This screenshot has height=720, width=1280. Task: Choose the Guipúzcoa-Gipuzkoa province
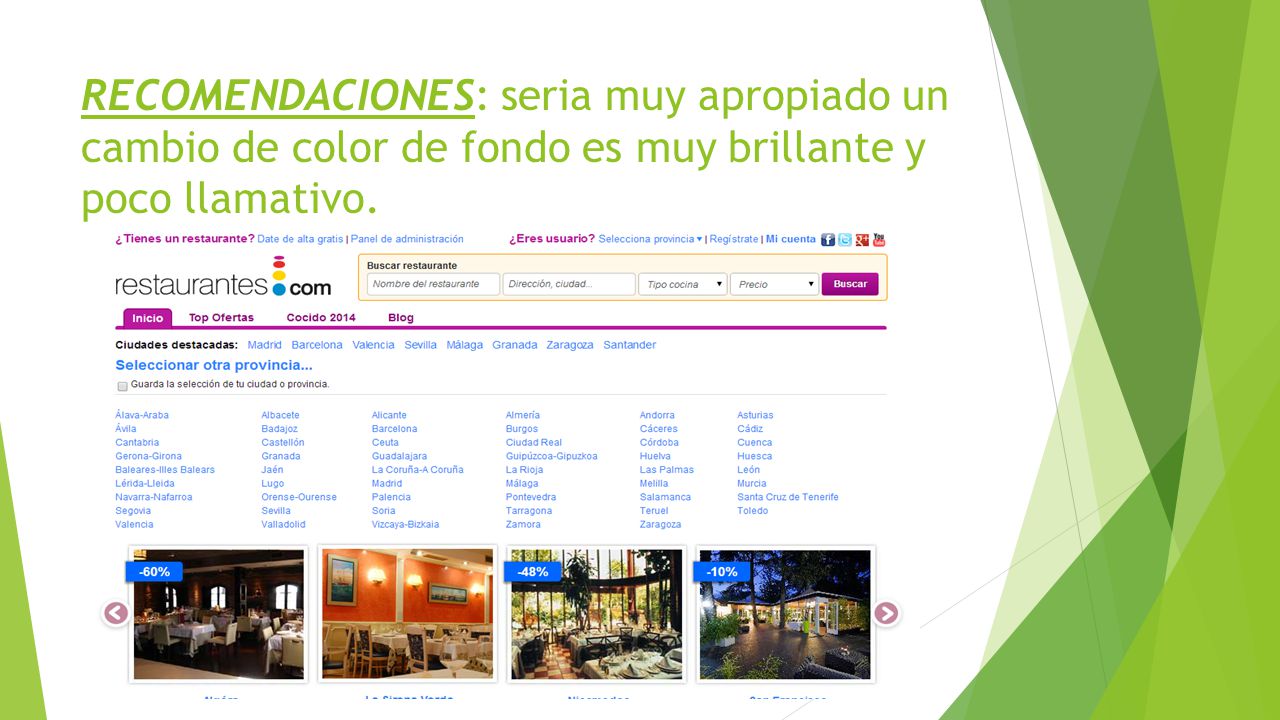click(x=551, y=456)
